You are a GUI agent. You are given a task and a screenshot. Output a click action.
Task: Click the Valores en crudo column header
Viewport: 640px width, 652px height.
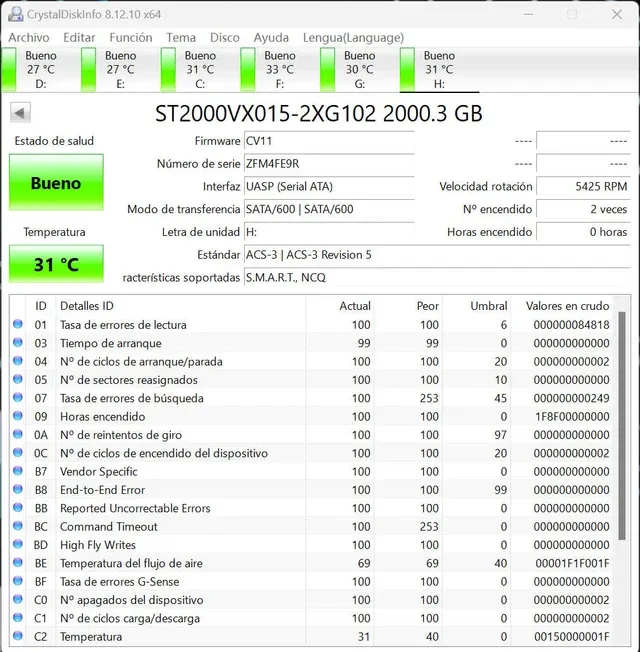tap(562, 306)
